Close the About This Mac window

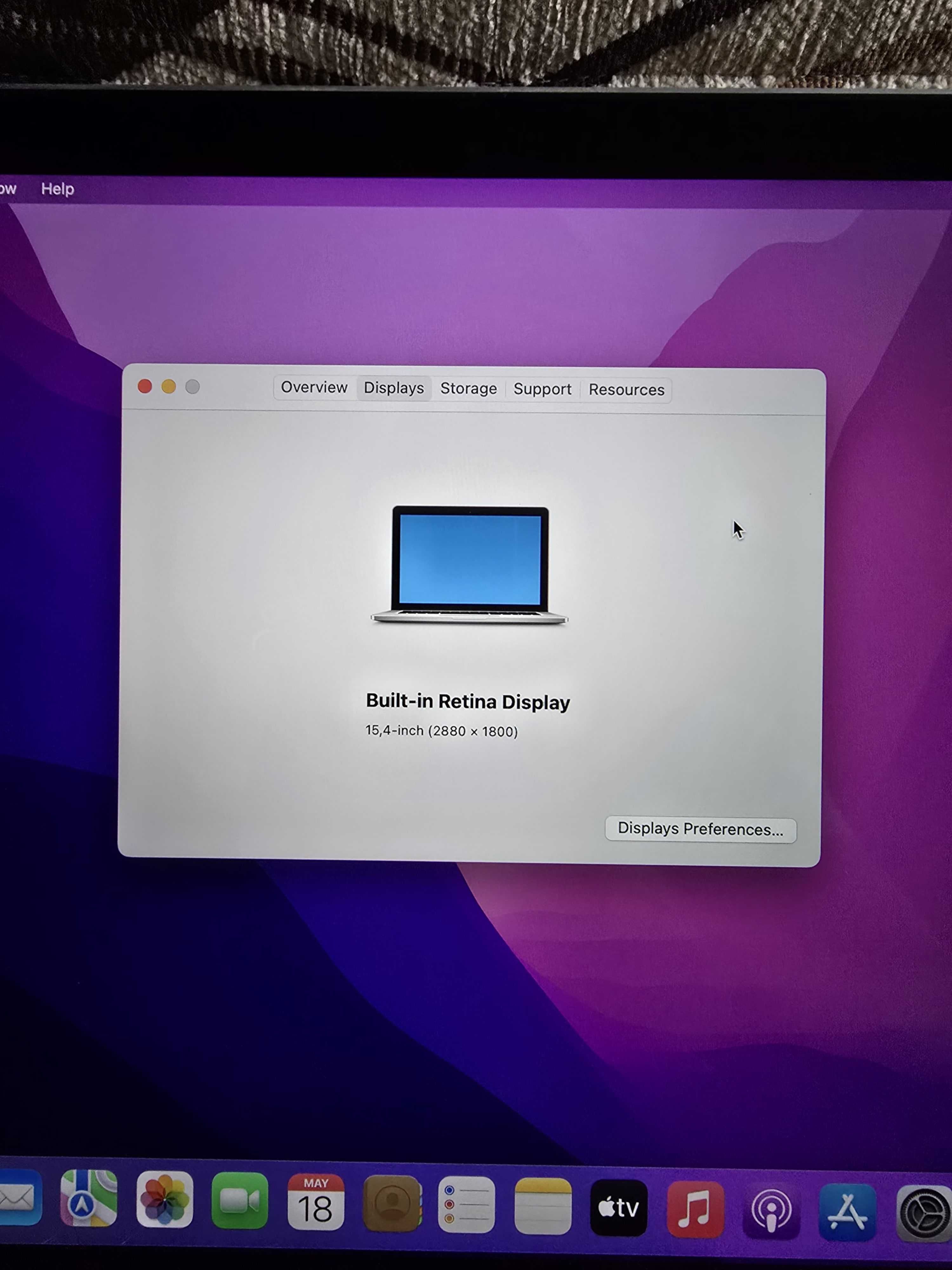[x=145, y=386]
